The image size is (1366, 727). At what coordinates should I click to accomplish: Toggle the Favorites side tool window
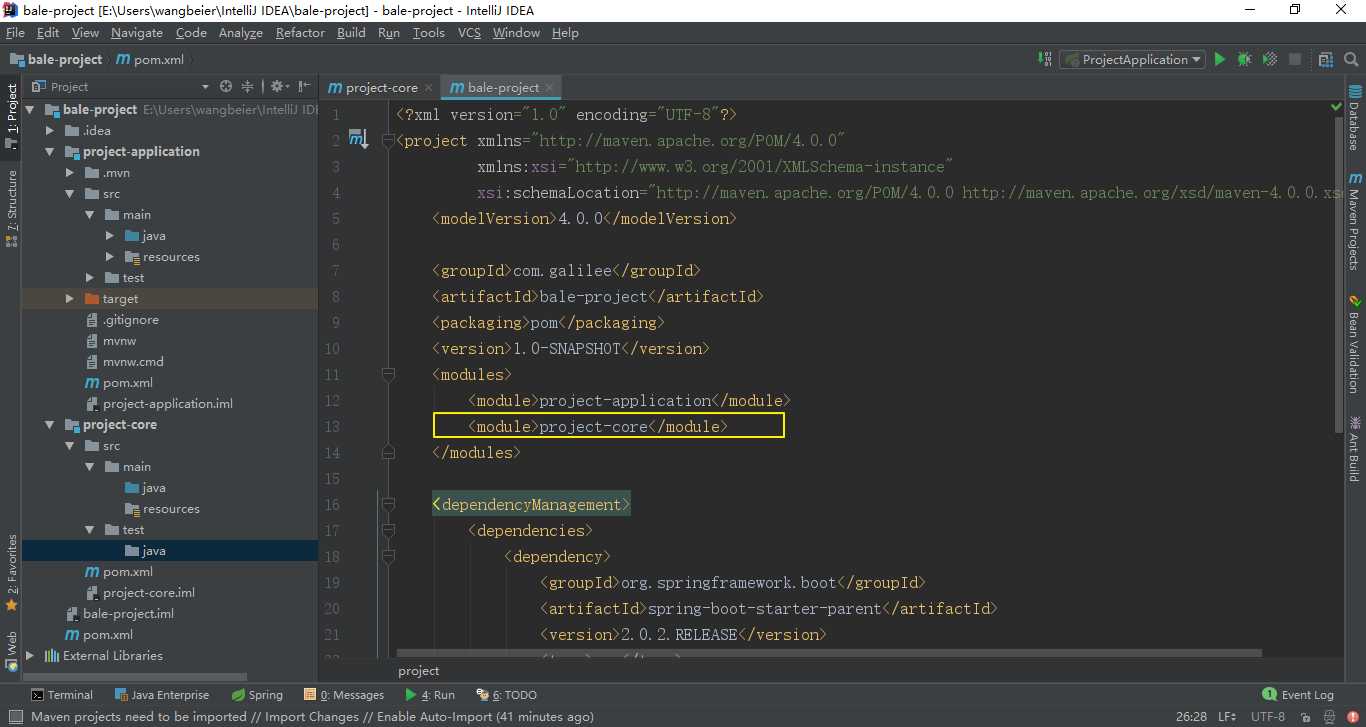(11, 573)
